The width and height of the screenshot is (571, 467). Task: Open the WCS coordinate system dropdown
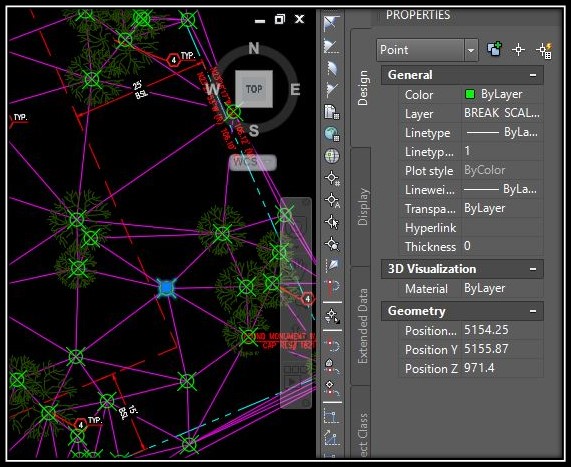[252, 162]
